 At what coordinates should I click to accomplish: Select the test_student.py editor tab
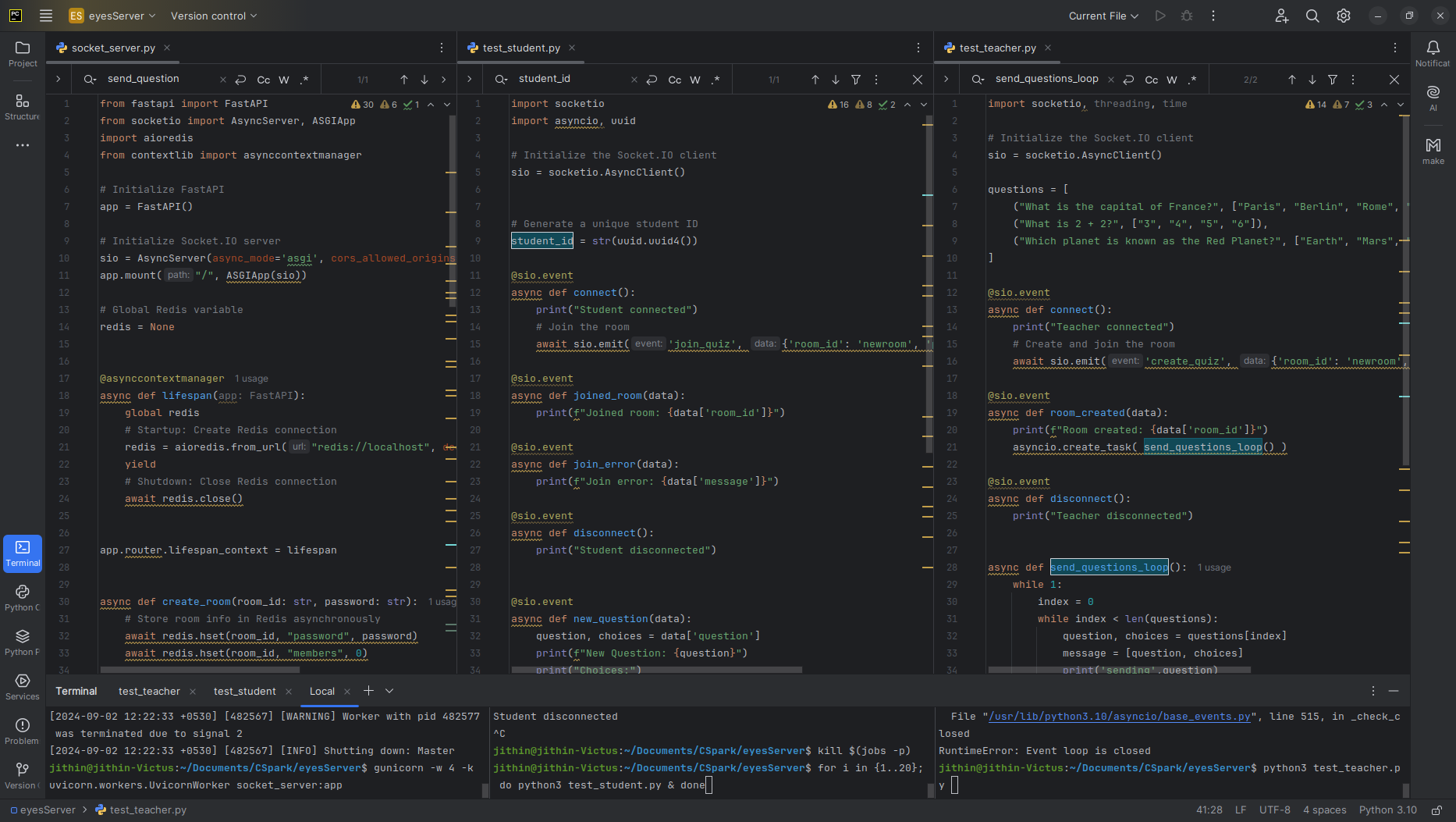click(520, 48)
